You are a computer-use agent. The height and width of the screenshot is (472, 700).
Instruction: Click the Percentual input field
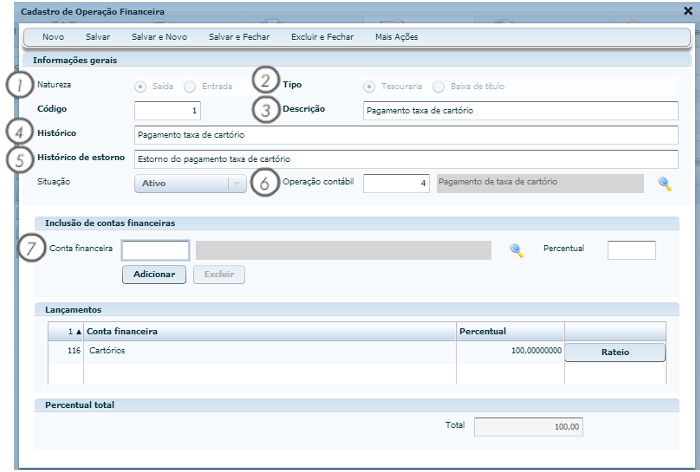[x=631, y=251]
